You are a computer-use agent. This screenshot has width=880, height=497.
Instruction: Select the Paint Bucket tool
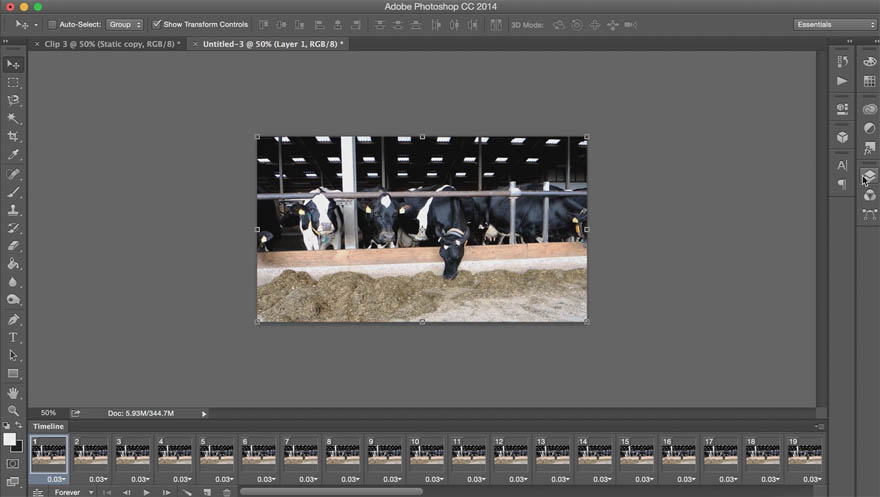point(13,264)
